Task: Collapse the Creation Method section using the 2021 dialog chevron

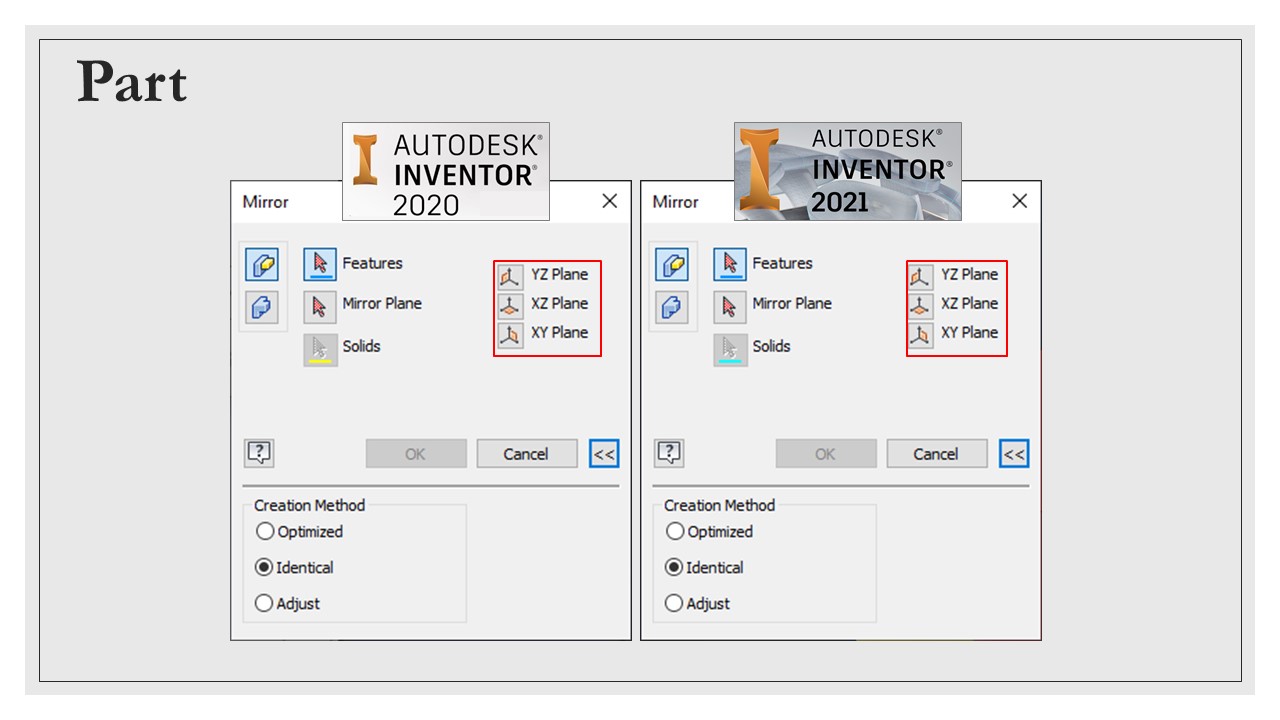Action: 1013,453
